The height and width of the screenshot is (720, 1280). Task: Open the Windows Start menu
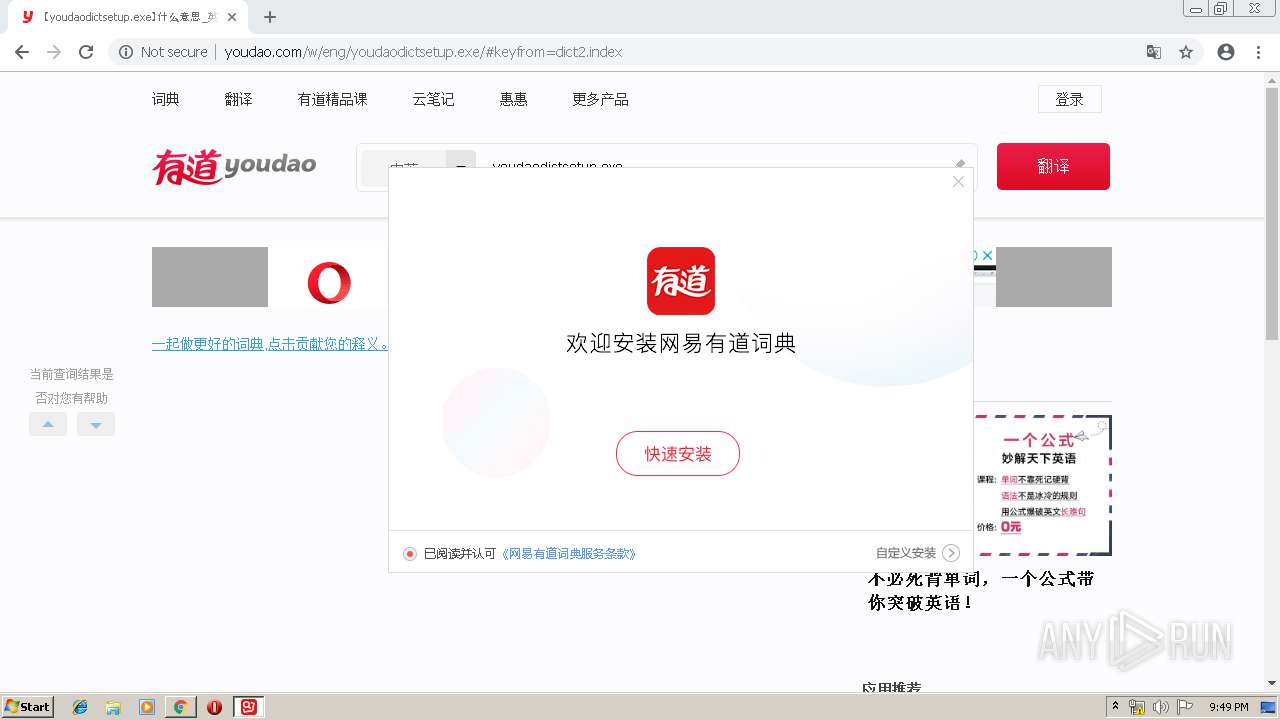click(x=28, y=707)
